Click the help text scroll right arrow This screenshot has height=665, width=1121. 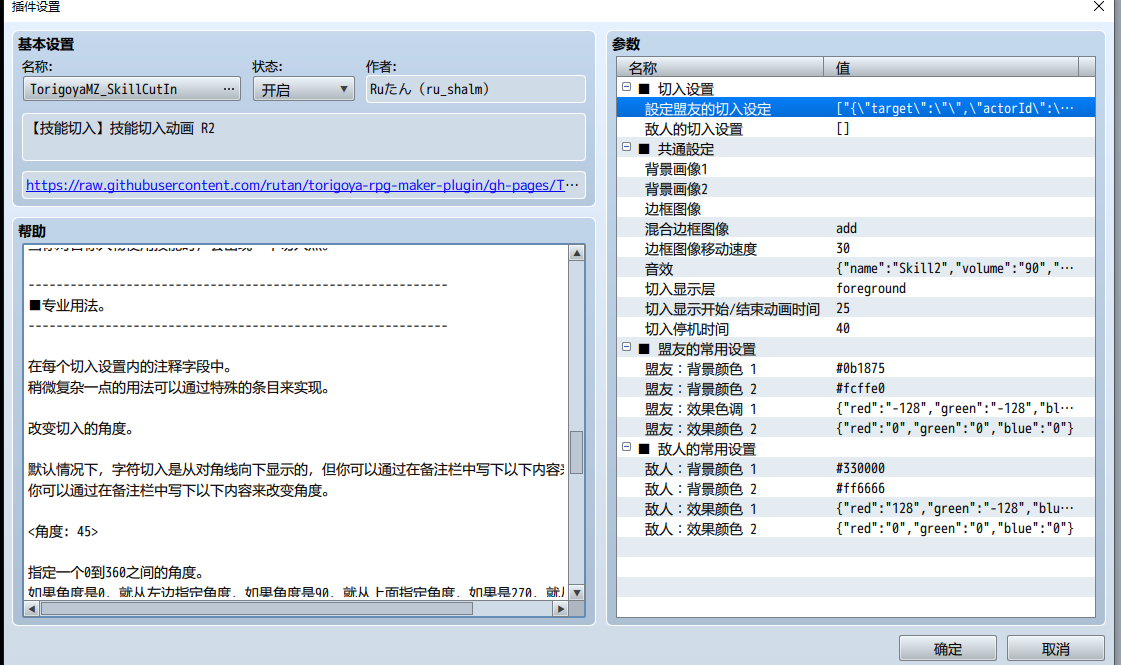(560, 609)
